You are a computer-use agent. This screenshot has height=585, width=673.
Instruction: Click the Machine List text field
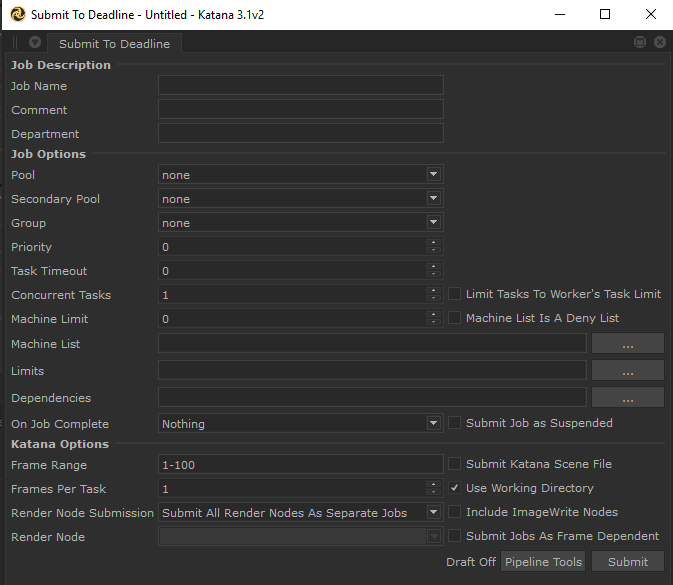coord(372,343)
